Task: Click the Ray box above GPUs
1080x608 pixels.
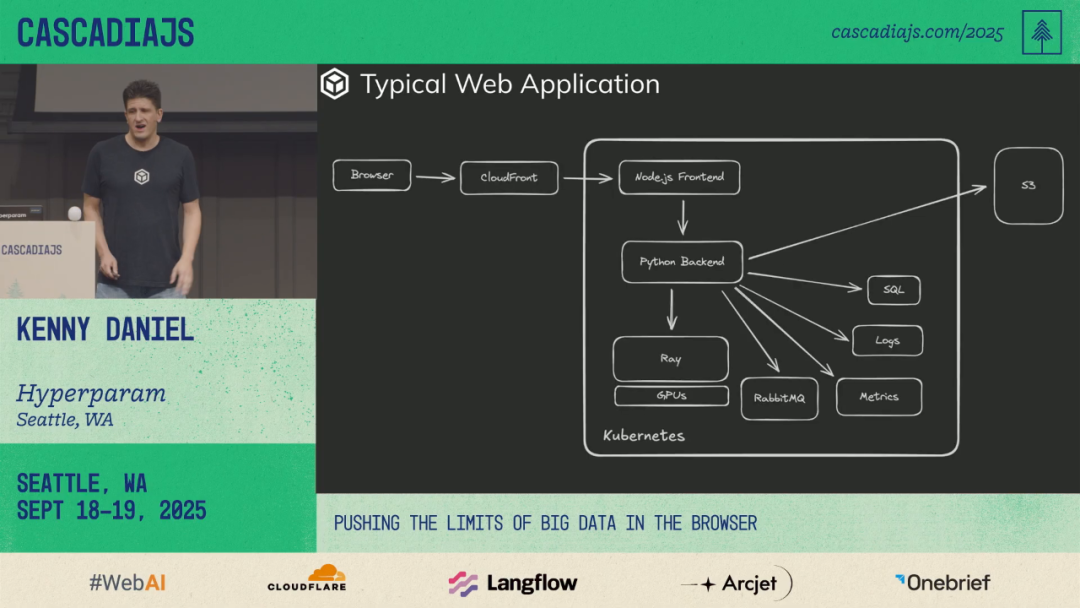Action: [x=670, y=359]
